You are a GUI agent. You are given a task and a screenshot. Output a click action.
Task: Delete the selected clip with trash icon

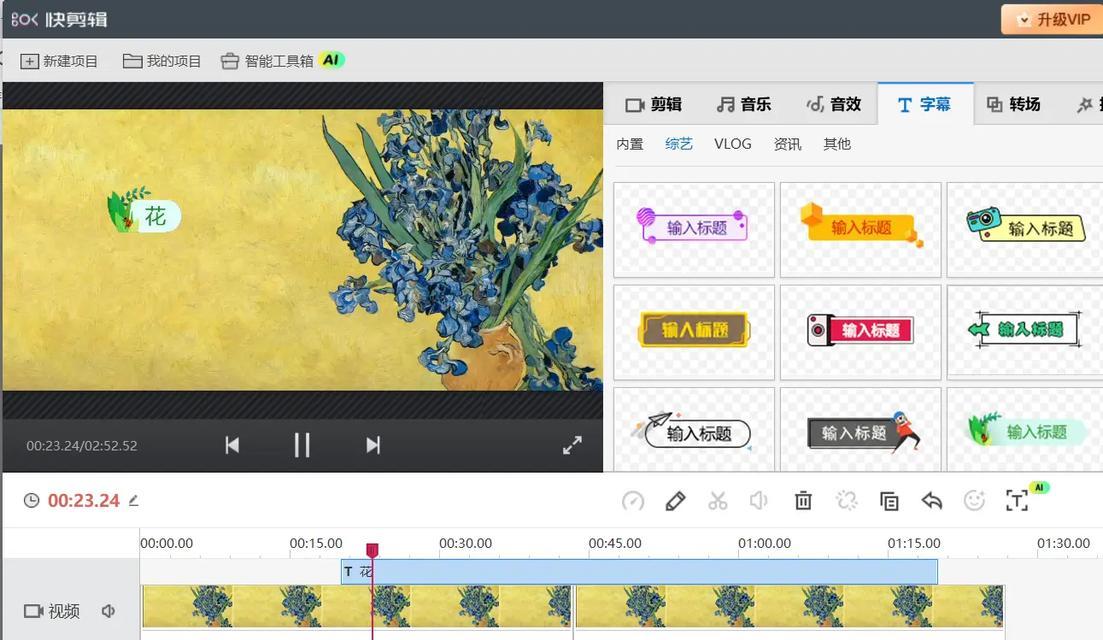pos(803,501)
